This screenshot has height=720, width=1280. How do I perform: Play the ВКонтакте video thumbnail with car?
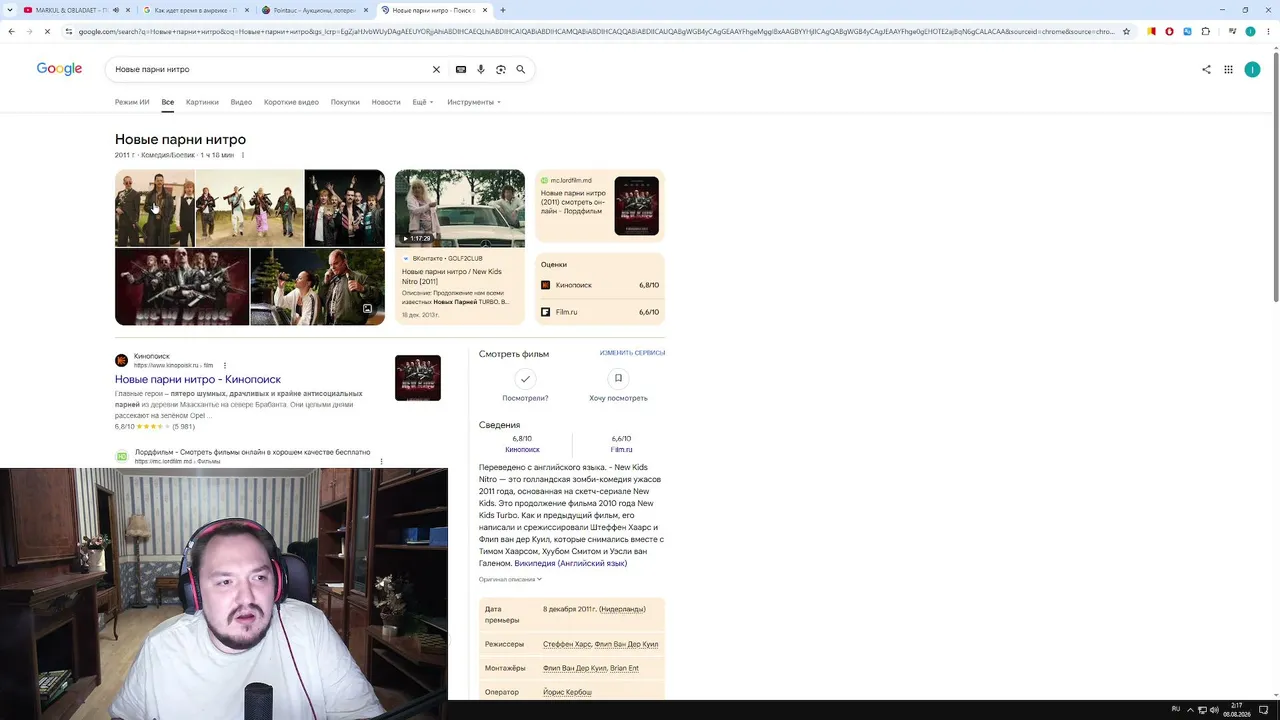click(460, 208)
